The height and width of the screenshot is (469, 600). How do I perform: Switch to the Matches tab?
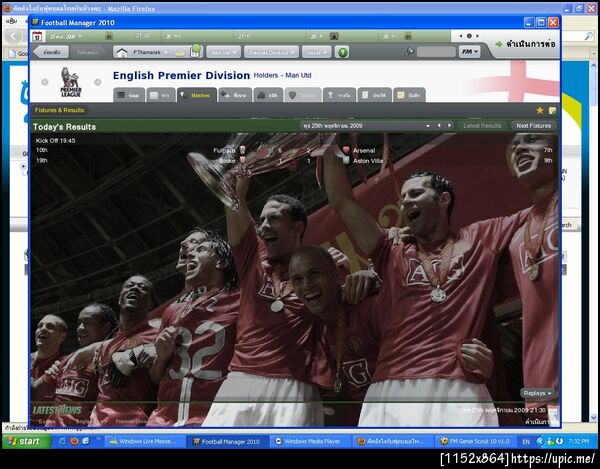(x=197, y=95)
